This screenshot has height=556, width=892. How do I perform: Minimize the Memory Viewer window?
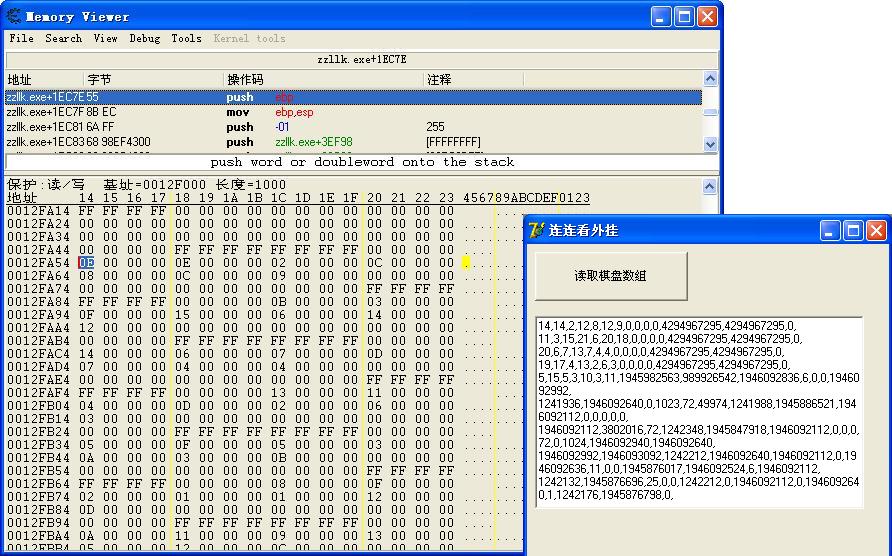pyautogui.click(x=660, y=17)
